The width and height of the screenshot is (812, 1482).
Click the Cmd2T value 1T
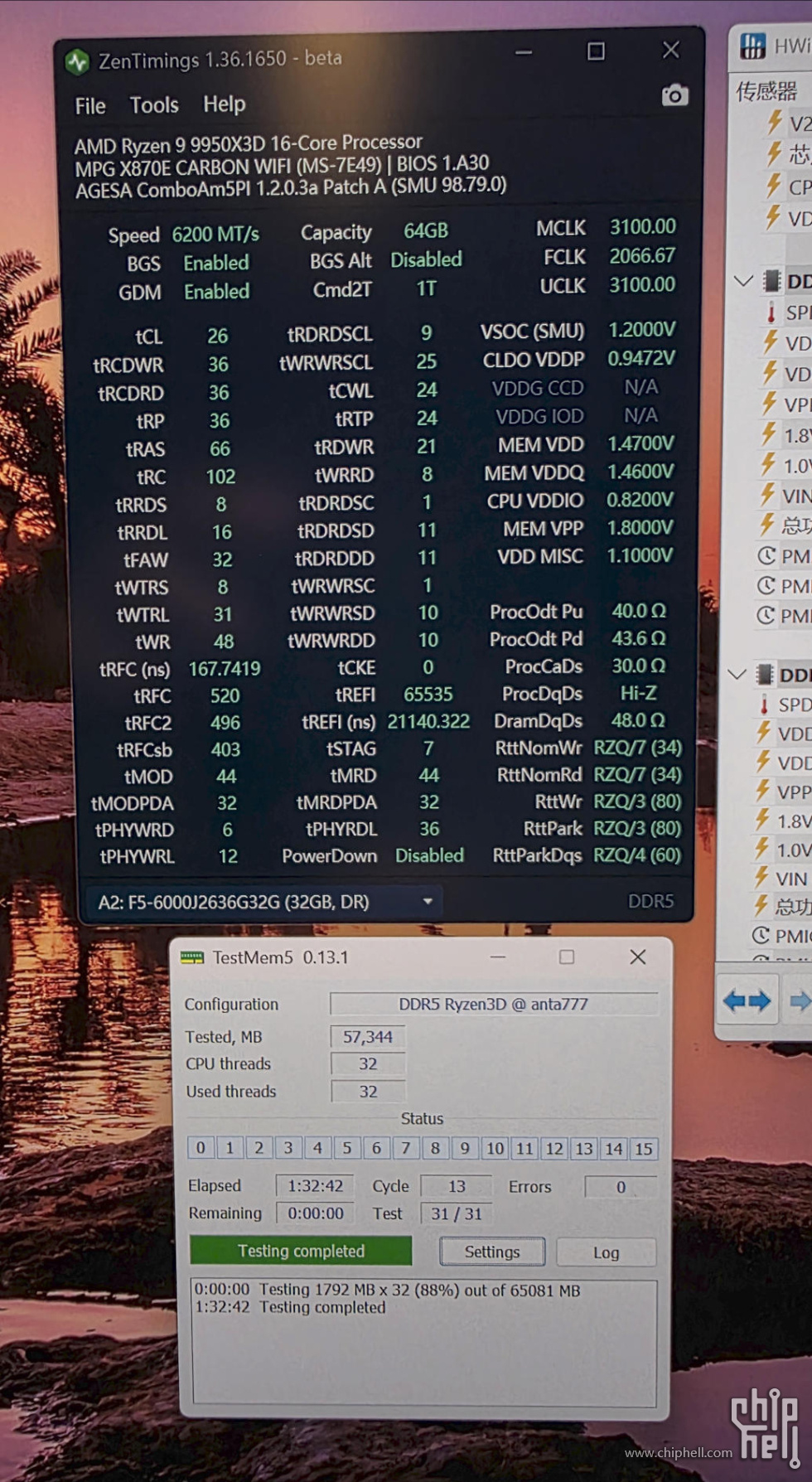tap(426, 288)
